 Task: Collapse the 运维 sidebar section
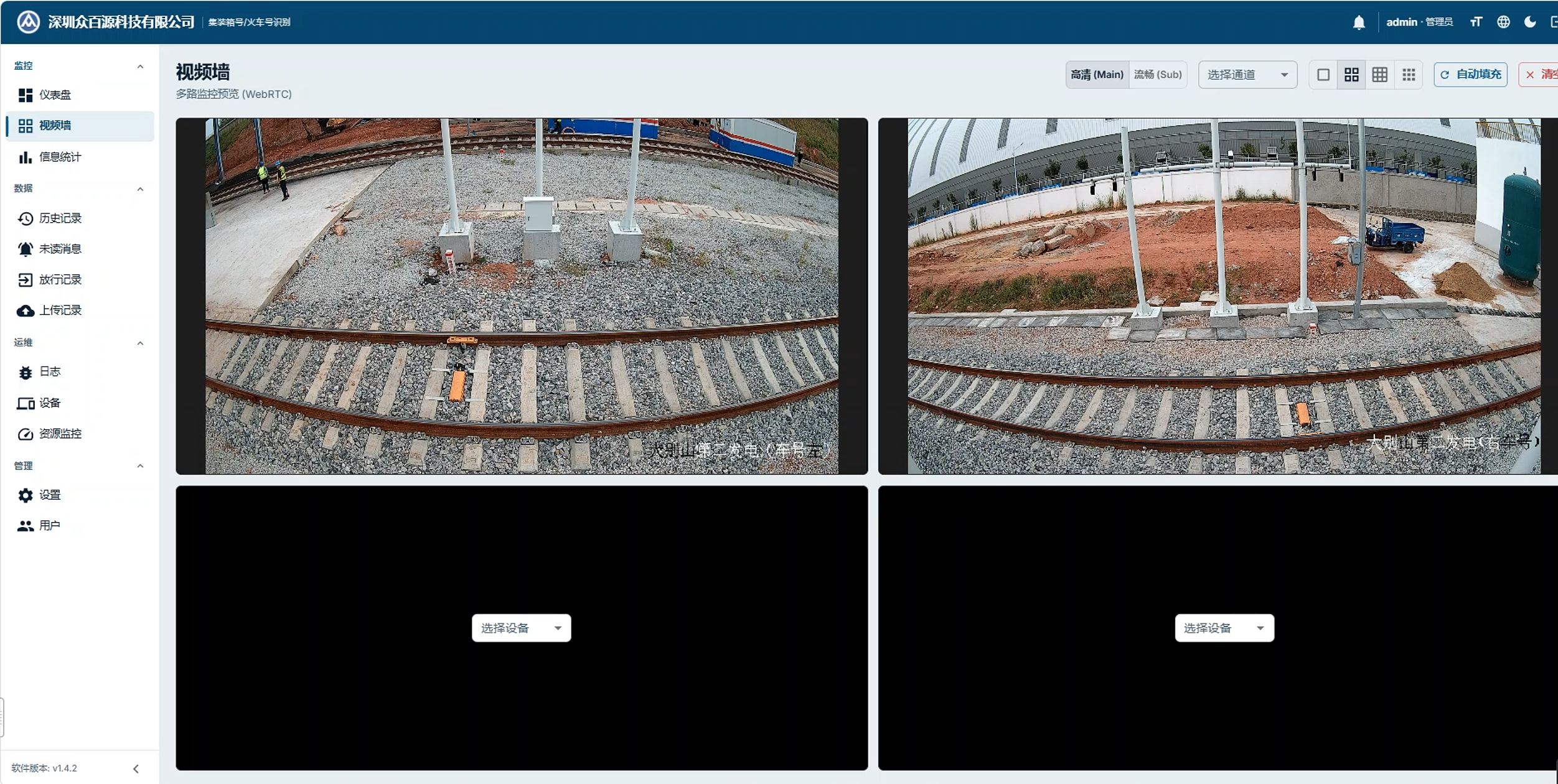pos(140,343)
